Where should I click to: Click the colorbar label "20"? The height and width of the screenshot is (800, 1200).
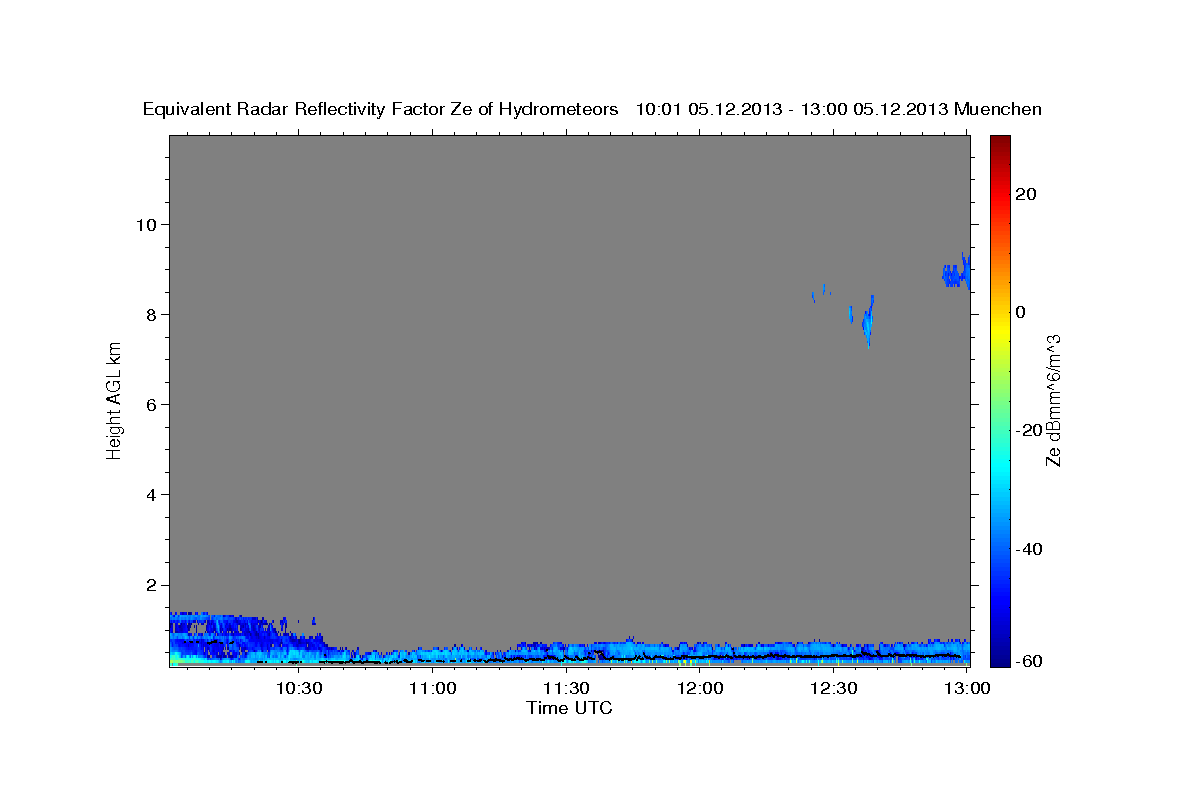coord(1025,194)
